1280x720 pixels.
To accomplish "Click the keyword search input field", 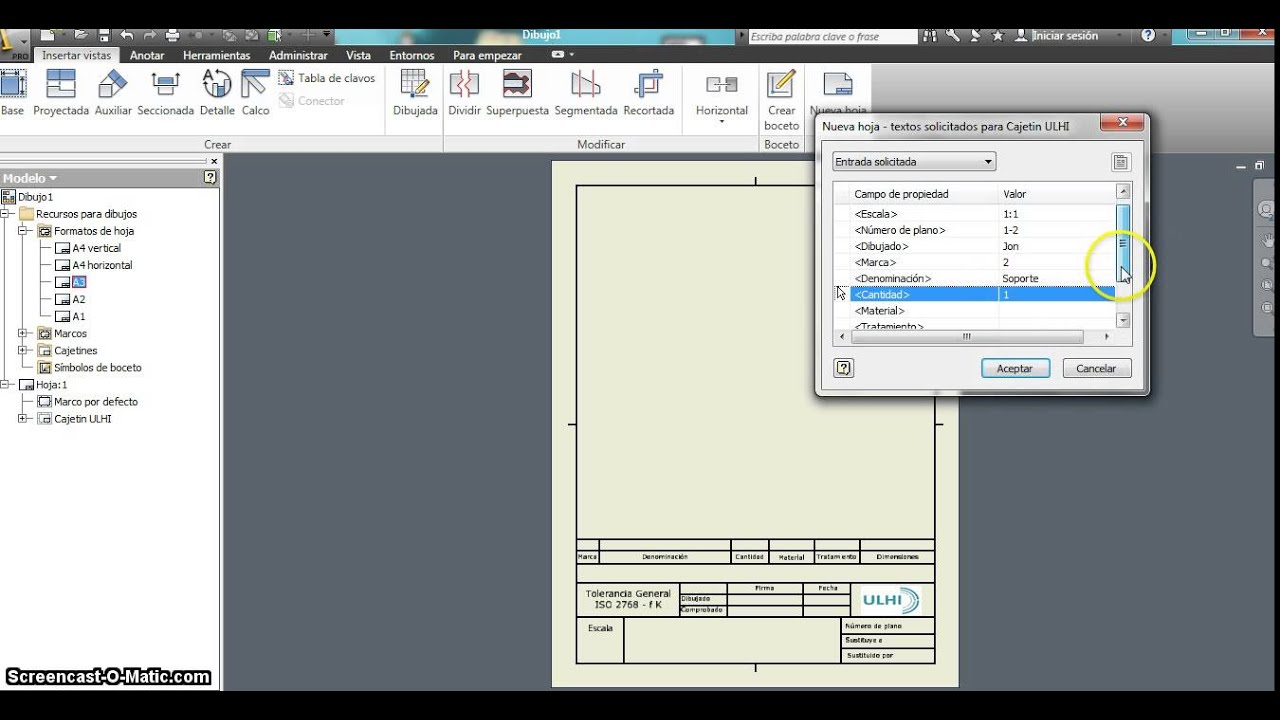I will pos(832,36).
